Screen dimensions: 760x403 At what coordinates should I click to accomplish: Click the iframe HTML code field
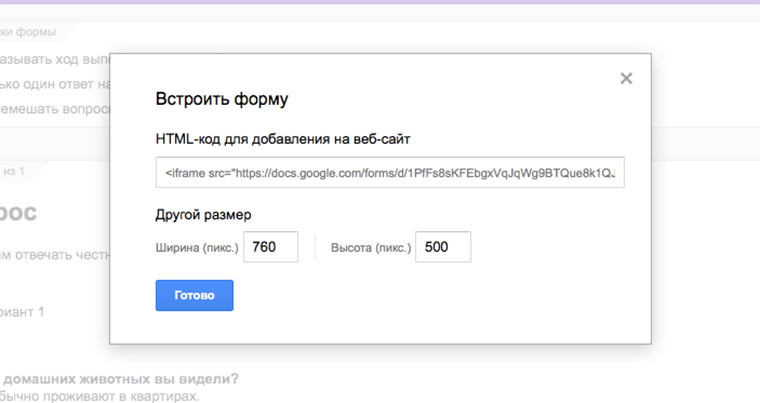point(390,172)
